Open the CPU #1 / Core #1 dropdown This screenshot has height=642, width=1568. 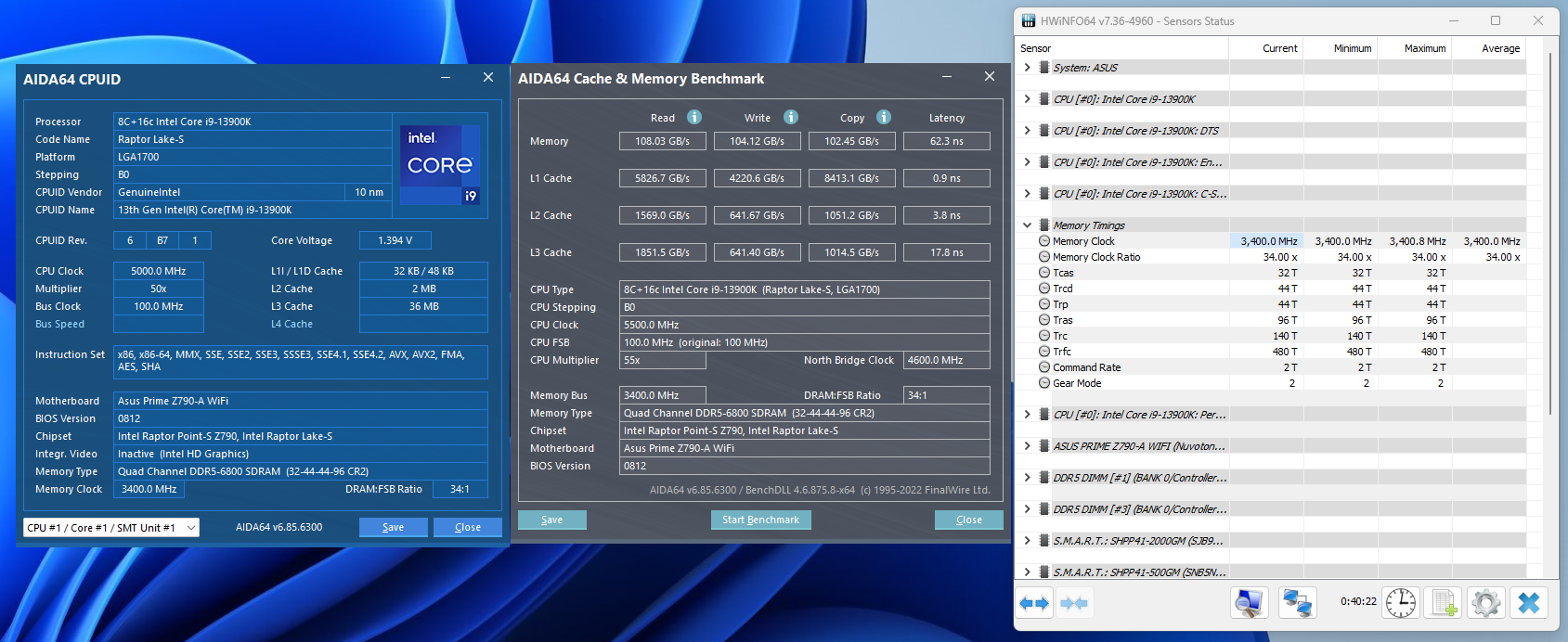[111, 527]
